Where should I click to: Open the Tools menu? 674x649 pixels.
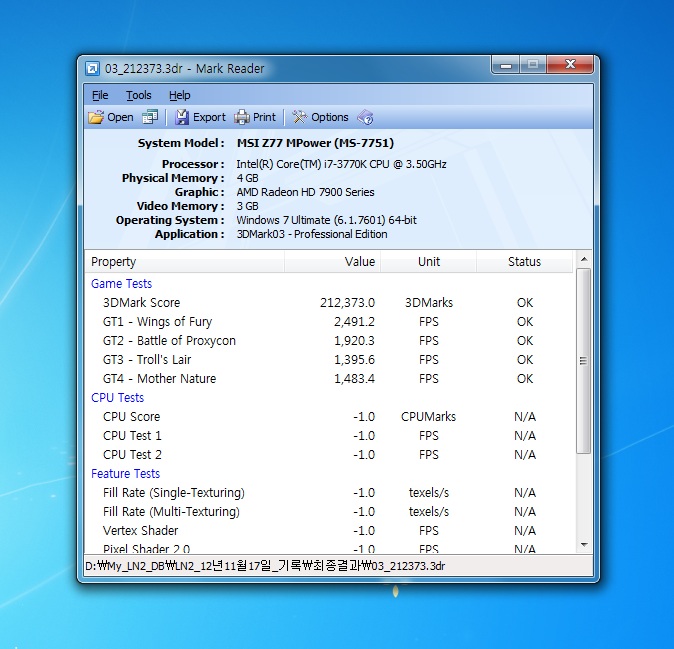[138, 95]
